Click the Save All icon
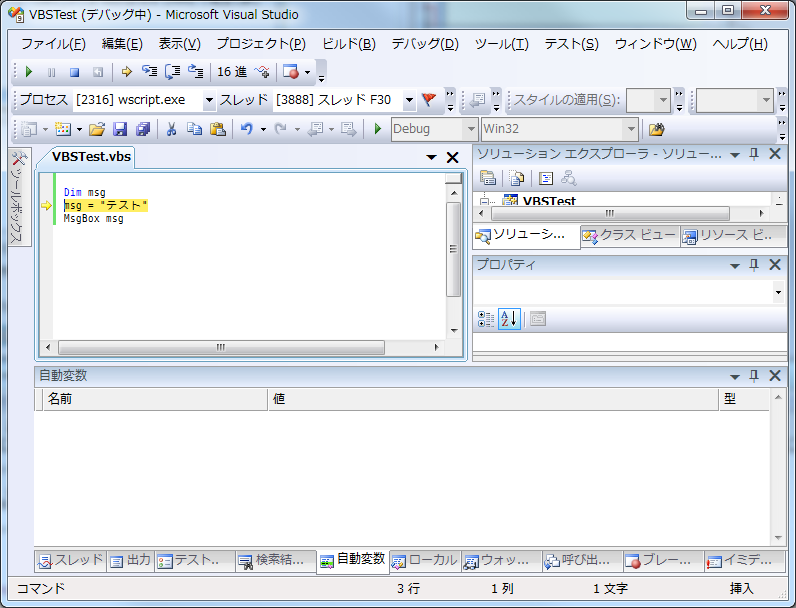This screenshot has width=796, height=608. click(x=143, y=129)
